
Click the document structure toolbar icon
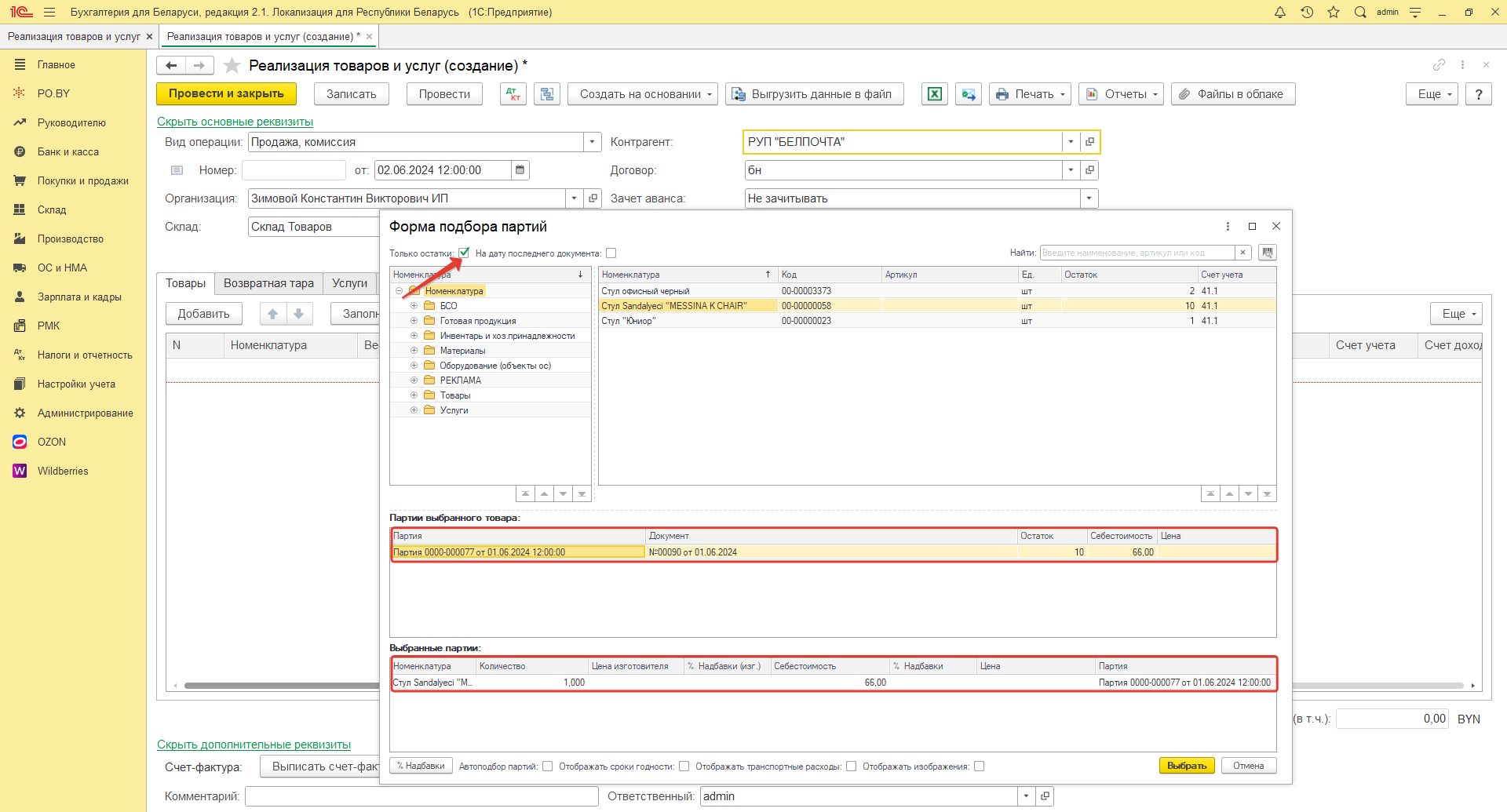click(x=547, y=94)
